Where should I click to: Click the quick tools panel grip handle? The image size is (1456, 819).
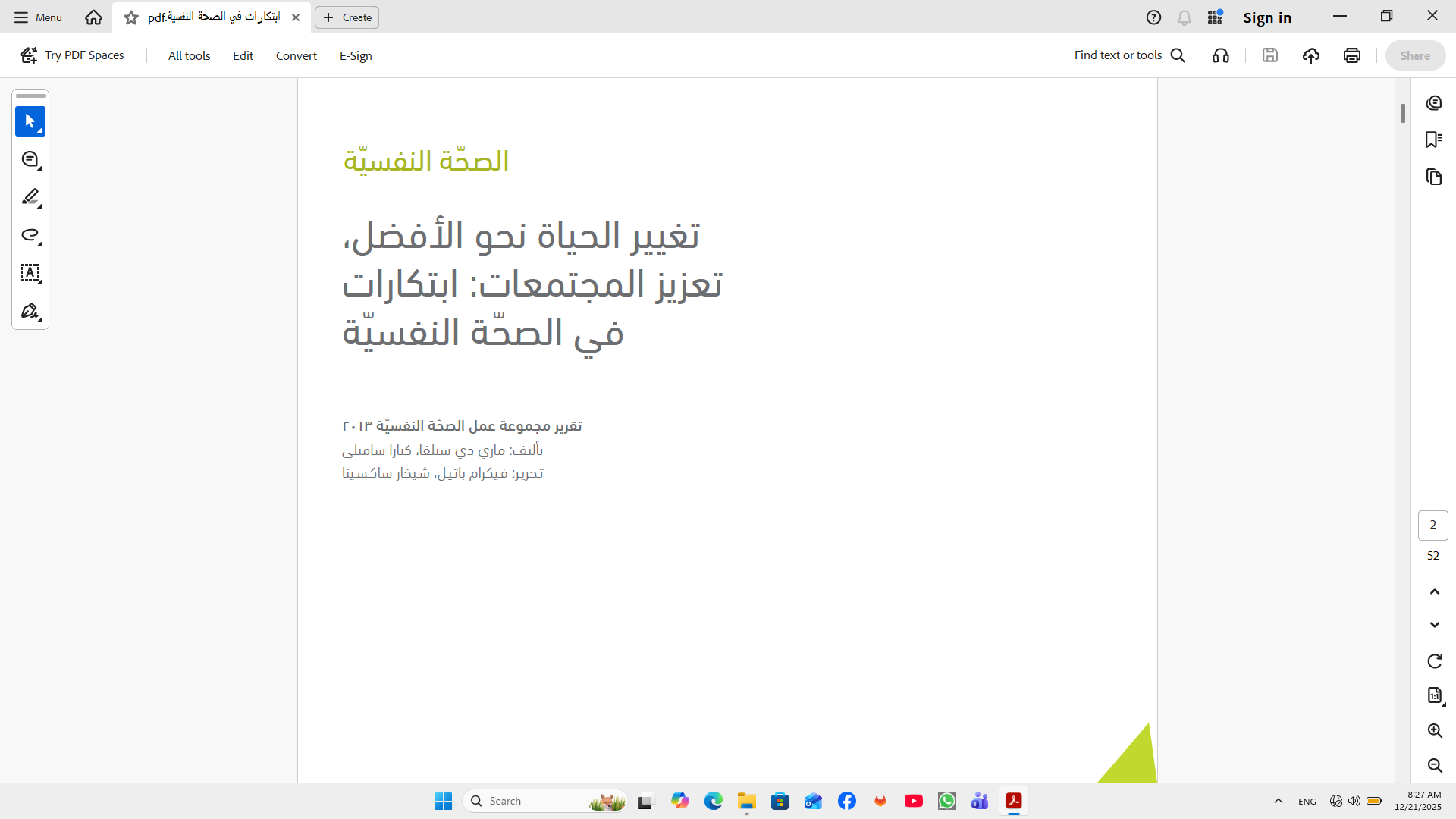pos(30,96)
